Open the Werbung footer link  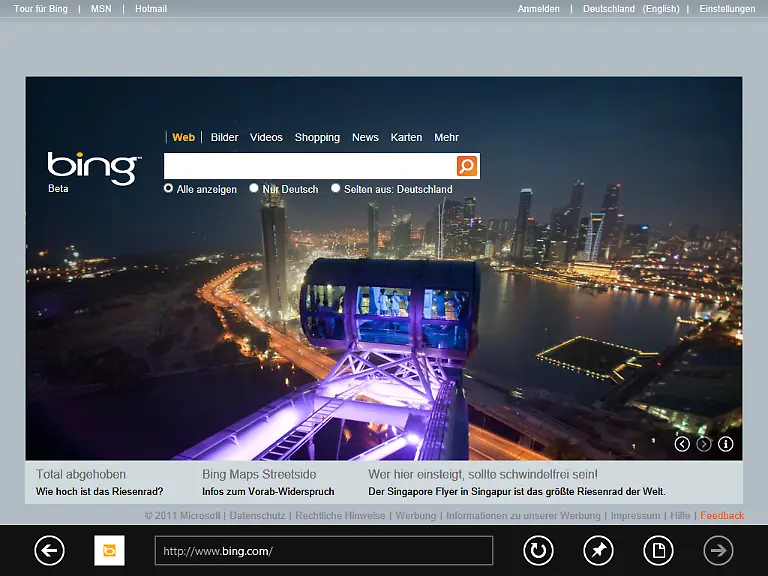click(x=415, y=515)
